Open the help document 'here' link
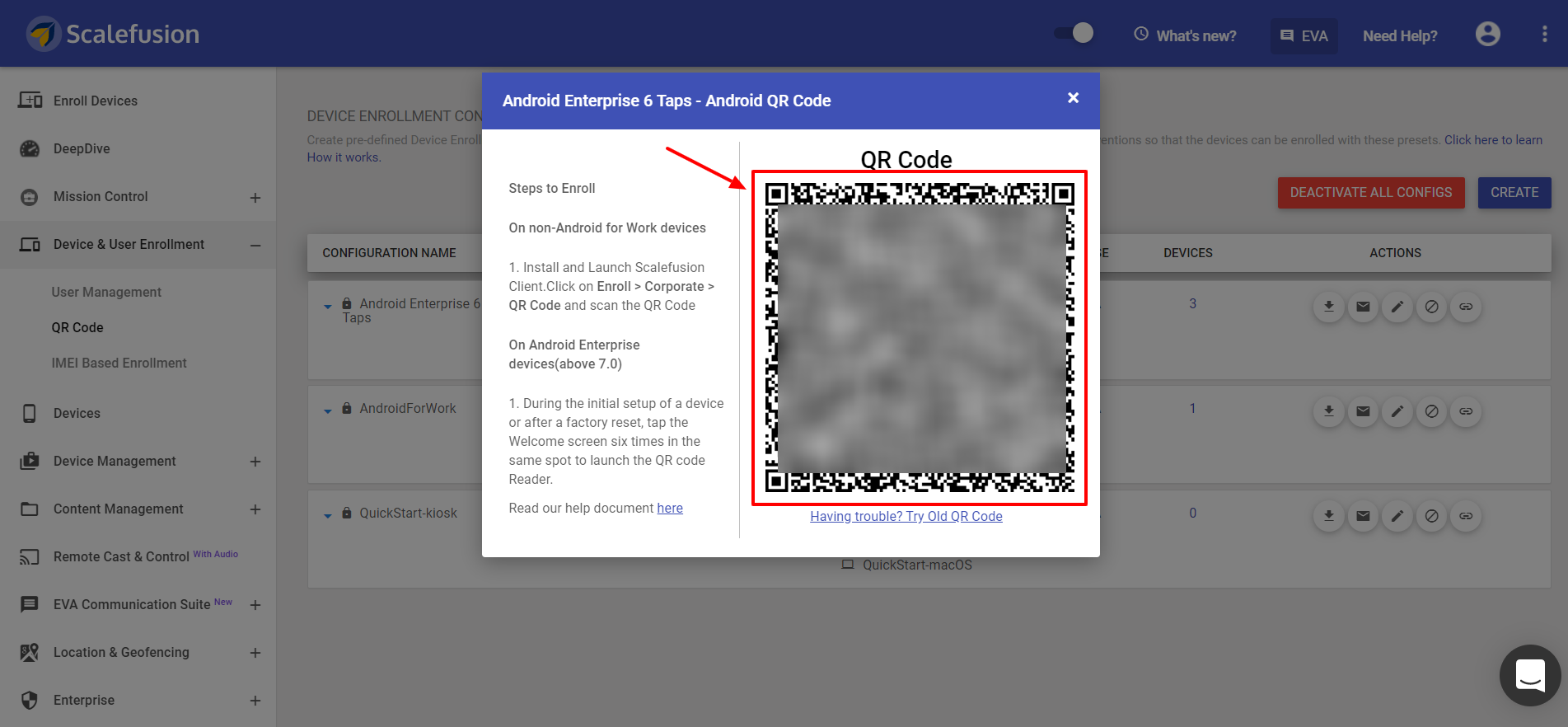Image resolution: width=1568 pixels, height=727 pixels. pyautogui.click(x=670, y=508)
